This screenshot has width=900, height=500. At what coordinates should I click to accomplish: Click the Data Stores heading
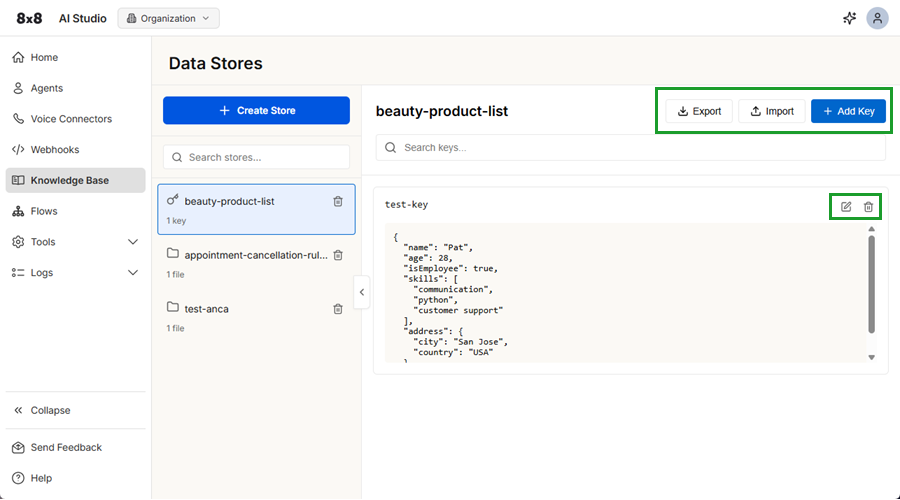click(x=215, y=63)
